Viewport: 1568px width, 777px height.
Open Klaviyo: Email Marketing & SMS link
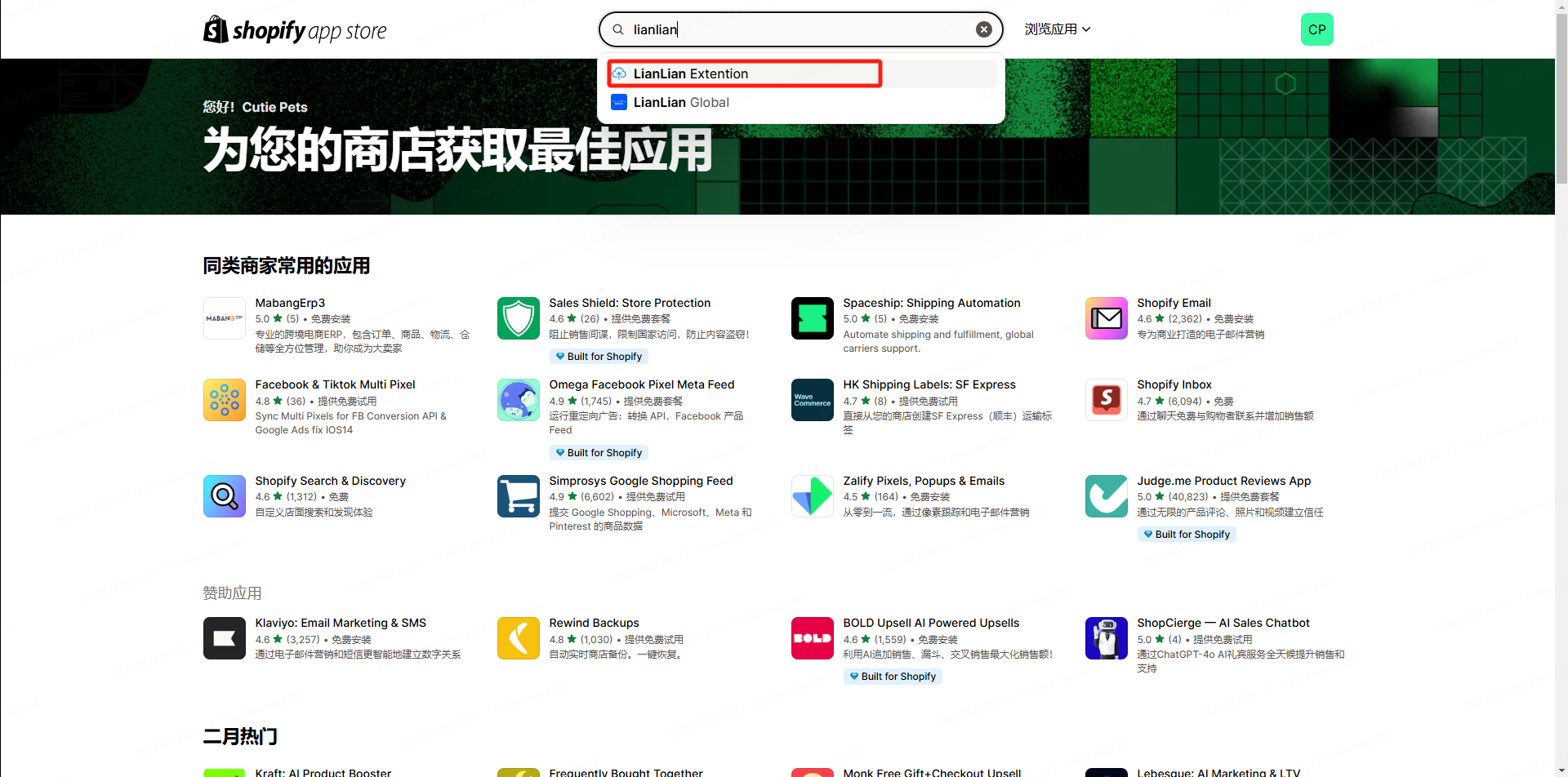341,623
